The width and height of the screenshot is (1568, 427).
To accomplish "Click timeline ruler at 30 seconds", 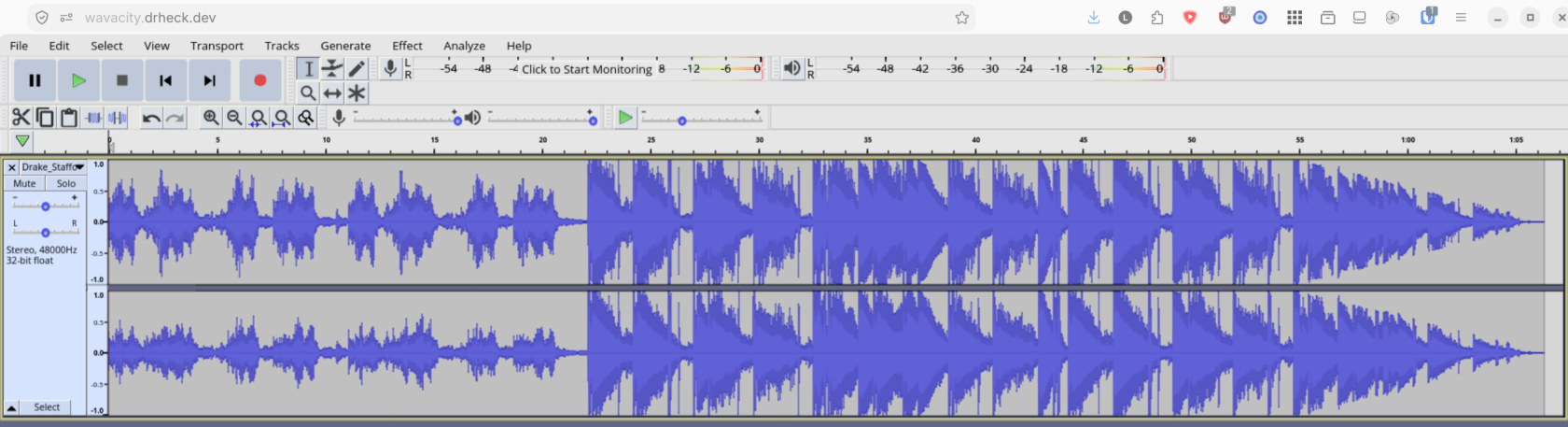I will pos(759,143).
